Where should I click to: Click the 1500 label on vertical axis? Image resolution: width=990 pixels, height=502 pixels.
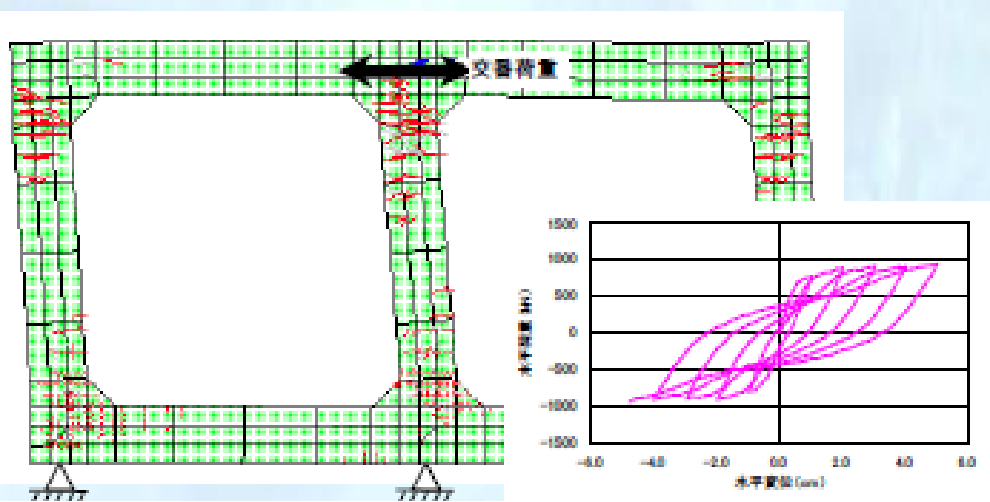(x=565, y=224)
